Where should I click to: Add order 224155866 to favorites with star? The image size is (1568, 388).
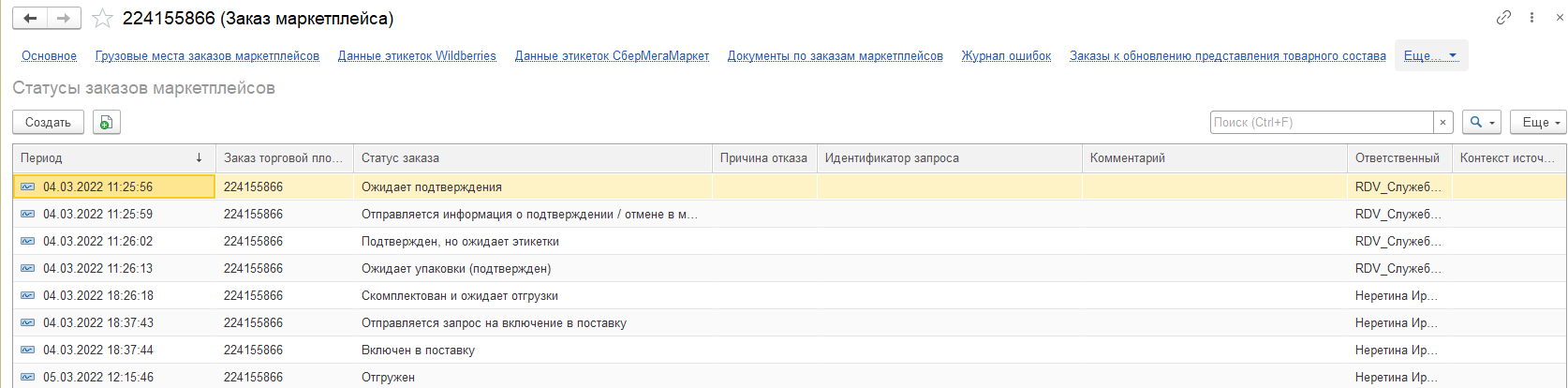click(103, 19)
